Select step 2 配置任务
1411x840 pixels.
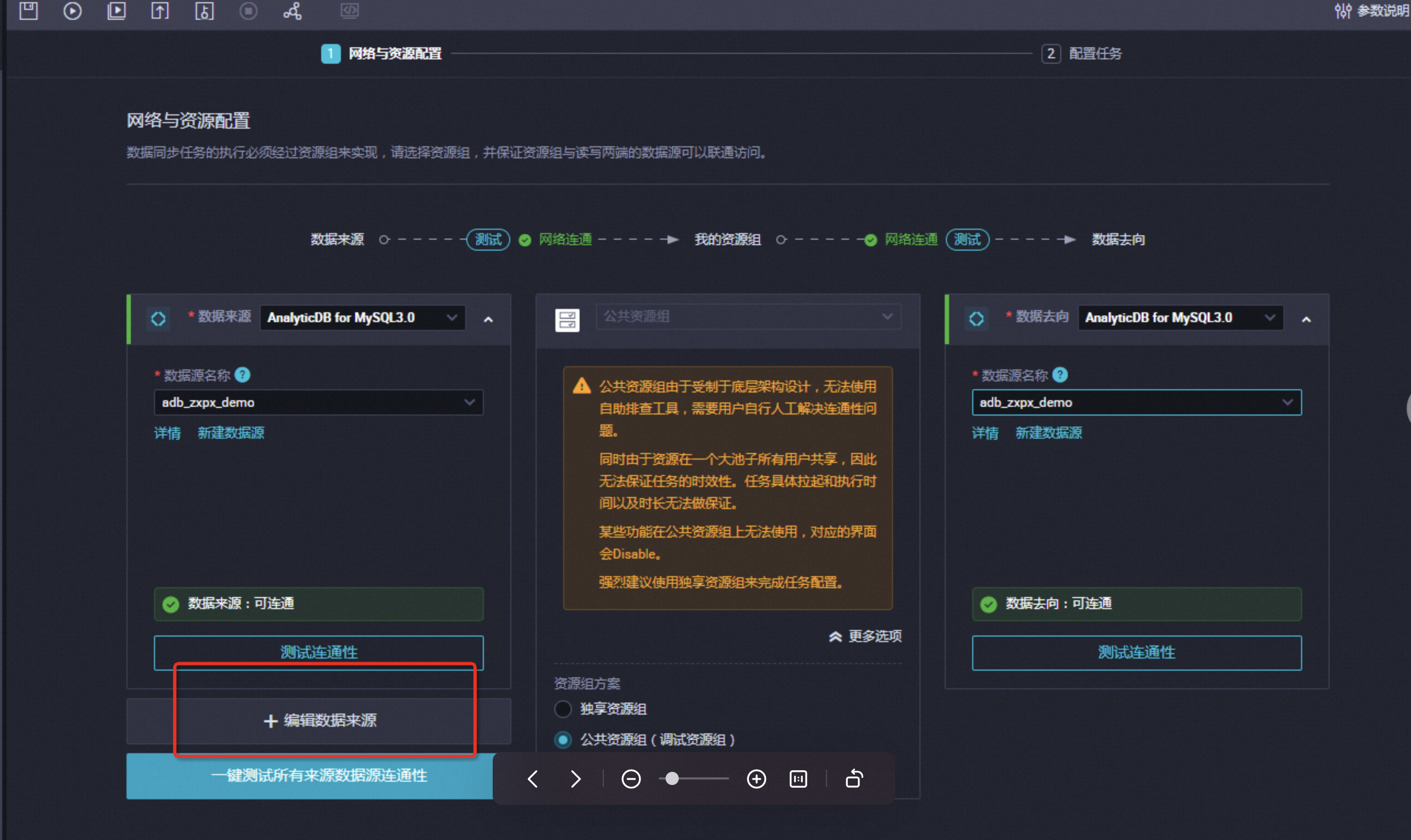[1082, 53]
